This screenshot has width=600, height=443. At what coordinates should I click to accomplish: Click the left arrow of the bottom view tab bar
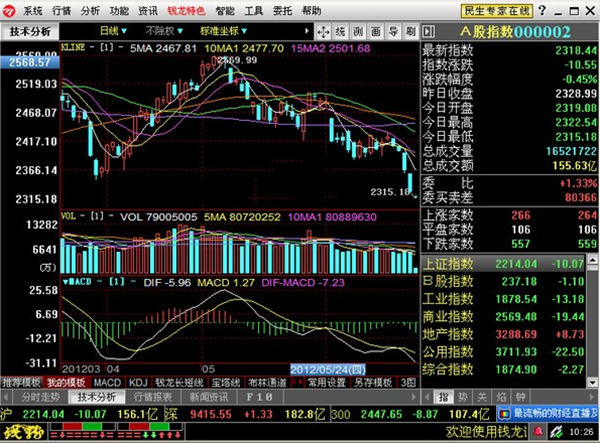coord(6,397)
